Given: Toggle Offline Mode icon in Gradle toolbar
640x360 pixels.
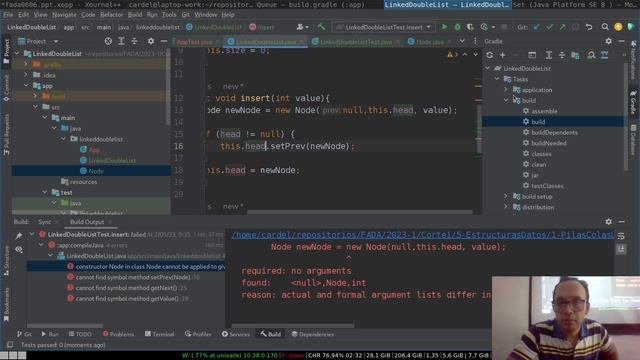Looking at the screenshot, I should point(604,55).
